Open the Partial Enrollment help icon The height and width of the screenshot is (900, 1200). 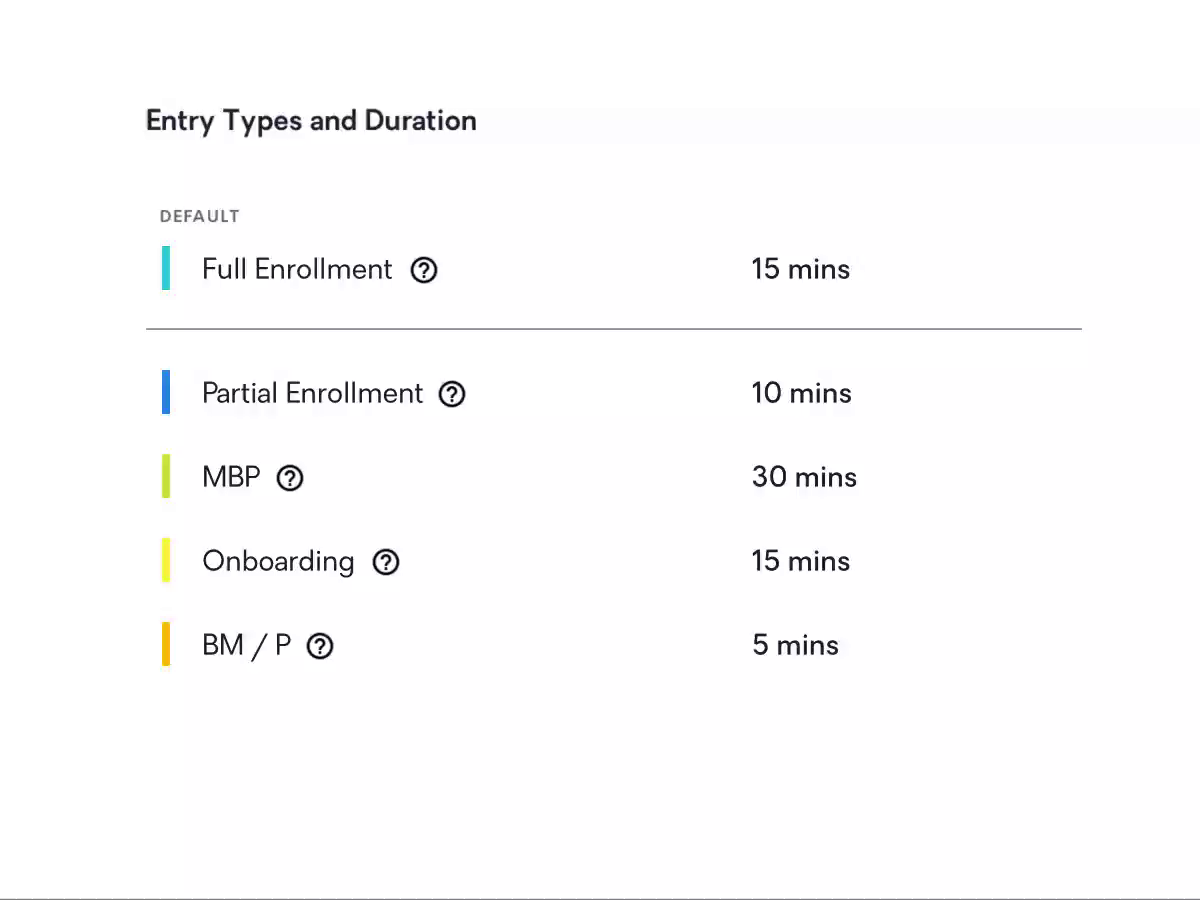coord(451,394)
